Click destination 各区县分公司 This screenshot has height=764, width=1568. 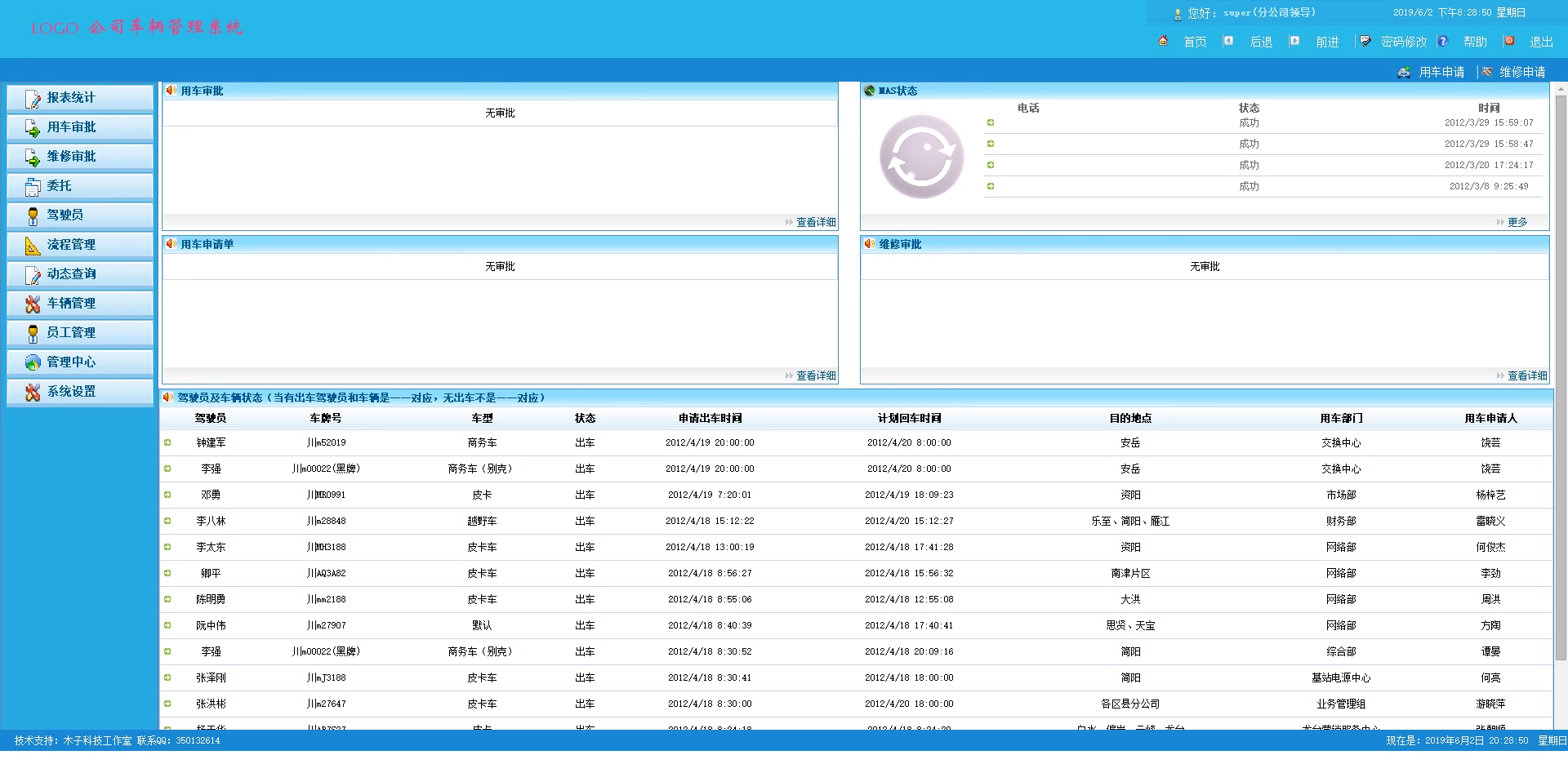(1130, 704)
